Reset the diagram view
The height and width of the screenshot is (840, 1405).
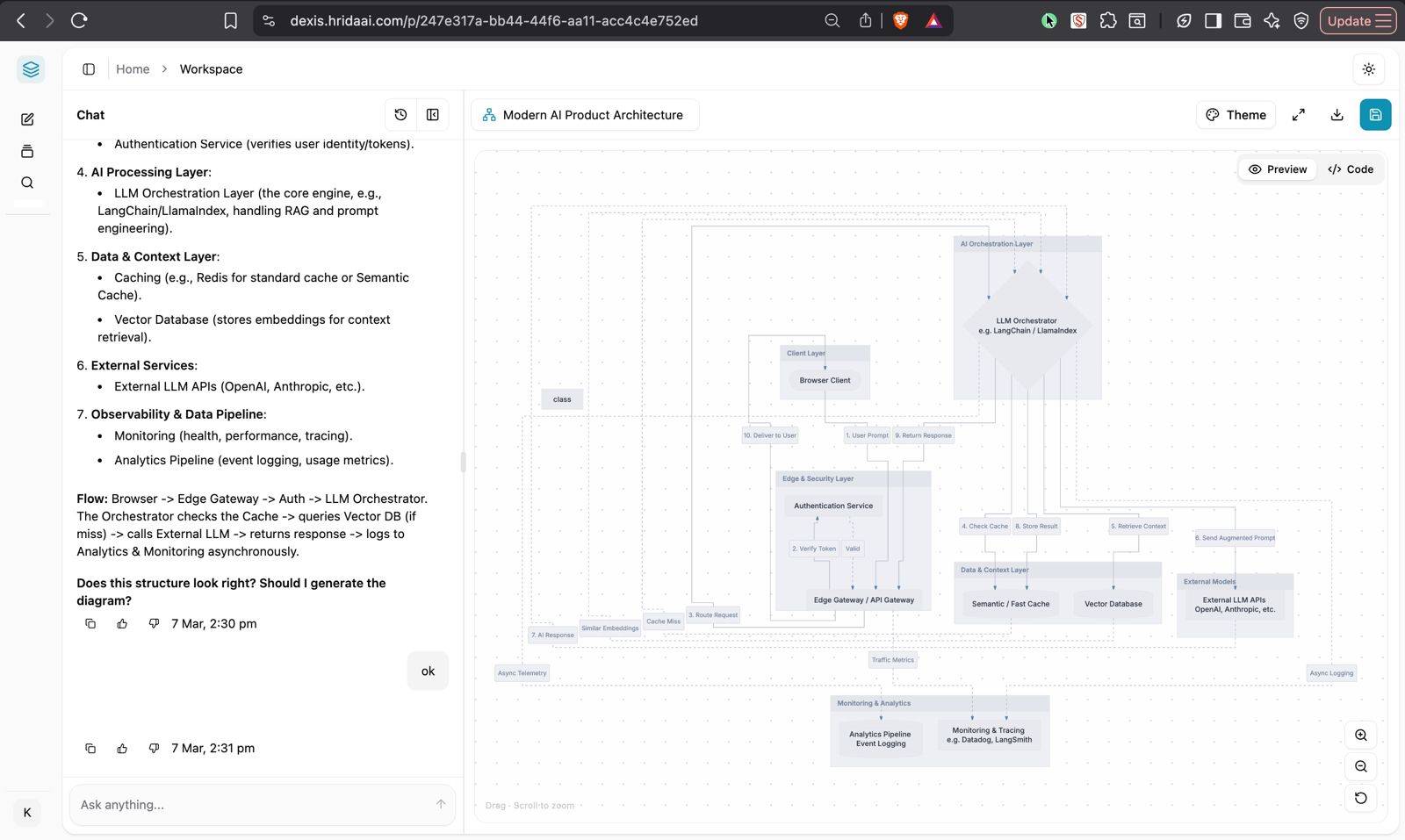[x=1360, y=798]
